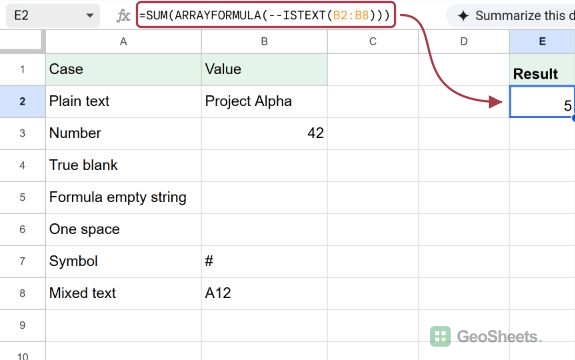Select column A header

pyautogui.click(x=124, y=41)
